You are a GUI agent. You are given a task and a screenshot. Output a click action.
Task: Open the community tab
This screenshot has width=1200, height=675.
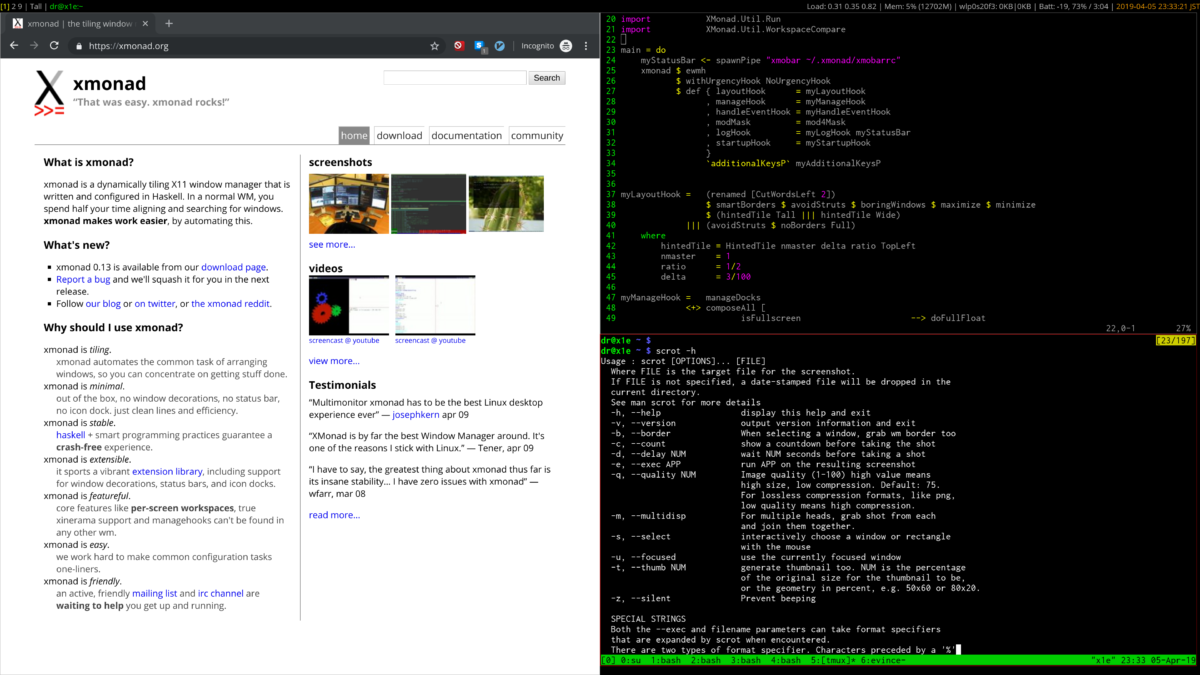tap(537, 135)
